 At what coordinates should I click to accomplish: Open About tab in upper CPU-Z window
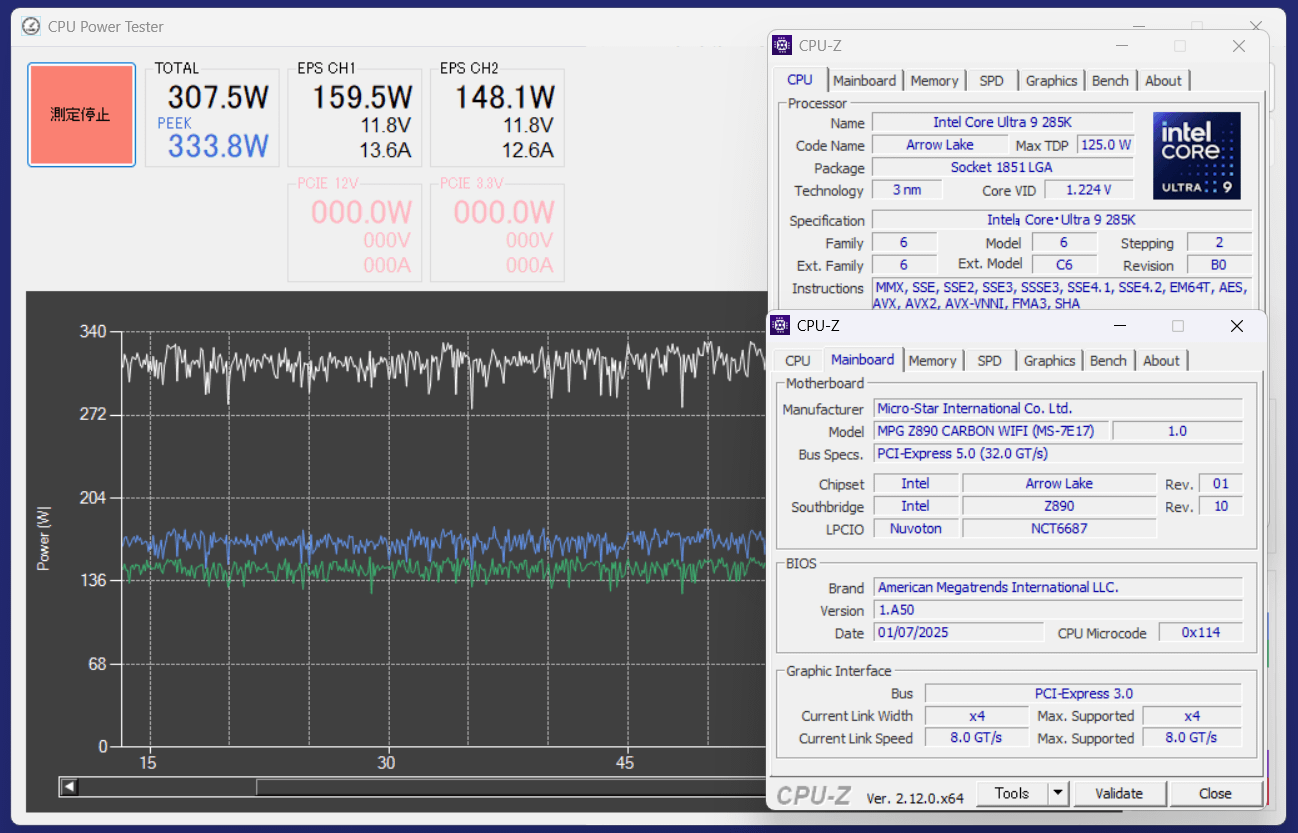tap(1163, 81)
